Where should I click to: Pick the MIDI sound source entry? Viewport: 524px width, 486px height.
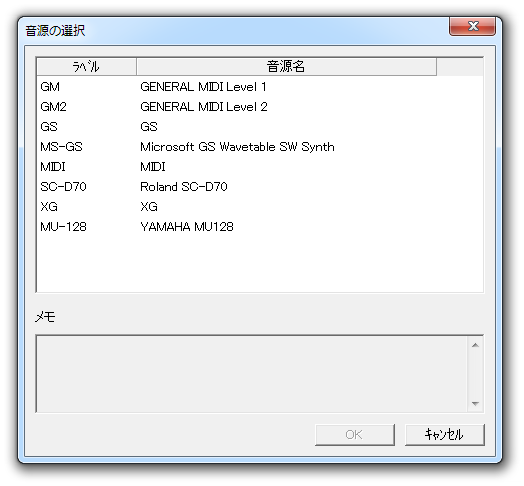coord(259,166)
